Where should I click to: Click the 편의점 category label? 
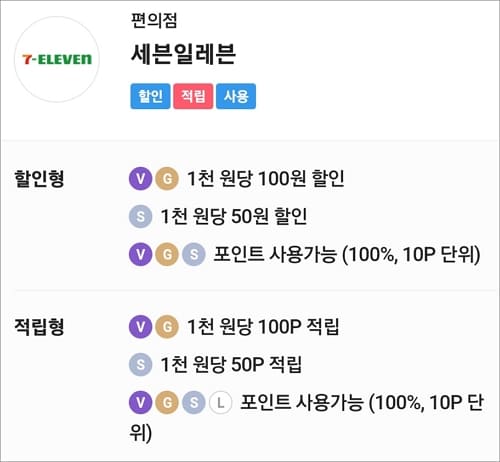click(x=154, y=20)
